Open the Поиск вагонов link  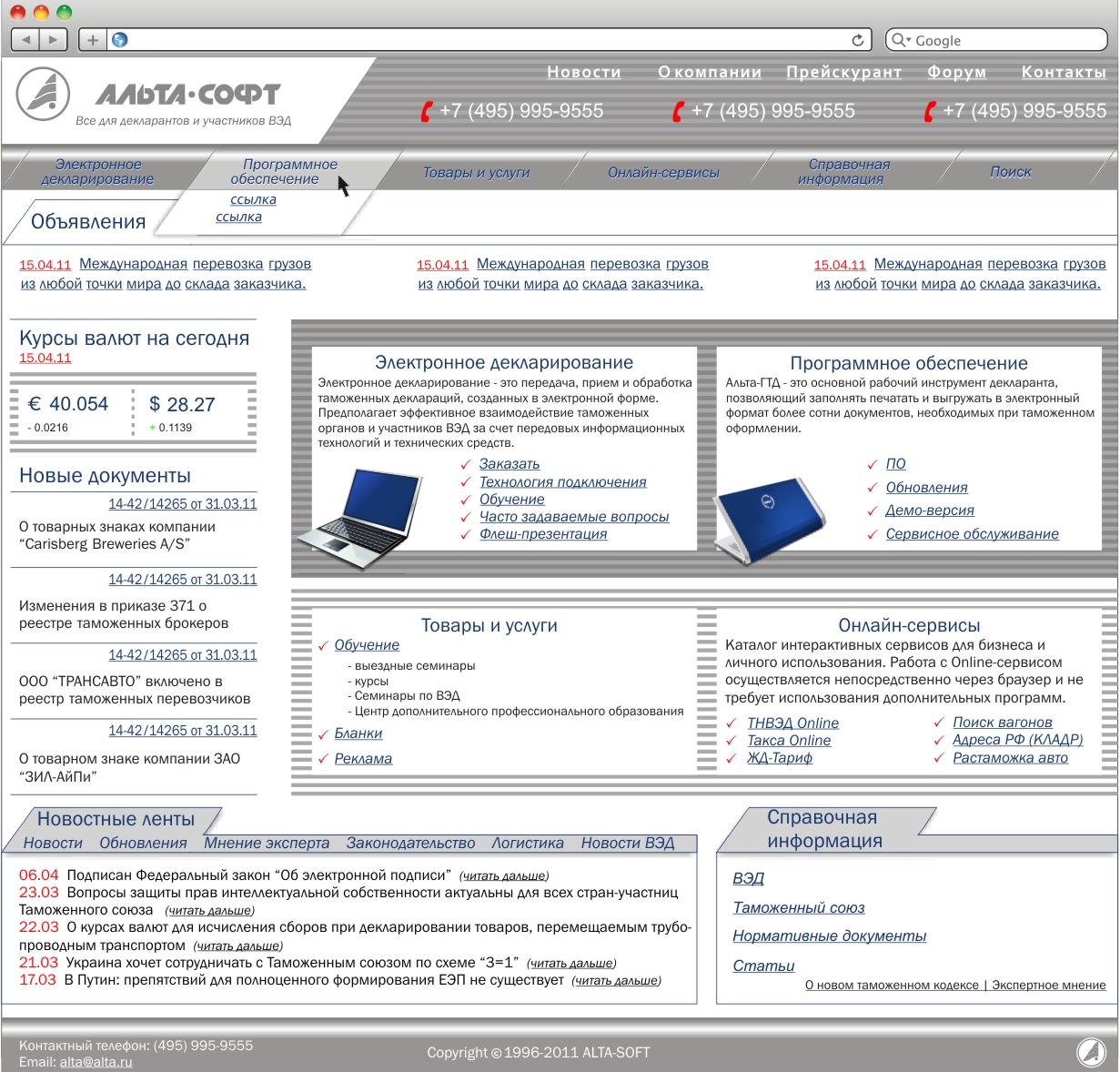1002,722
